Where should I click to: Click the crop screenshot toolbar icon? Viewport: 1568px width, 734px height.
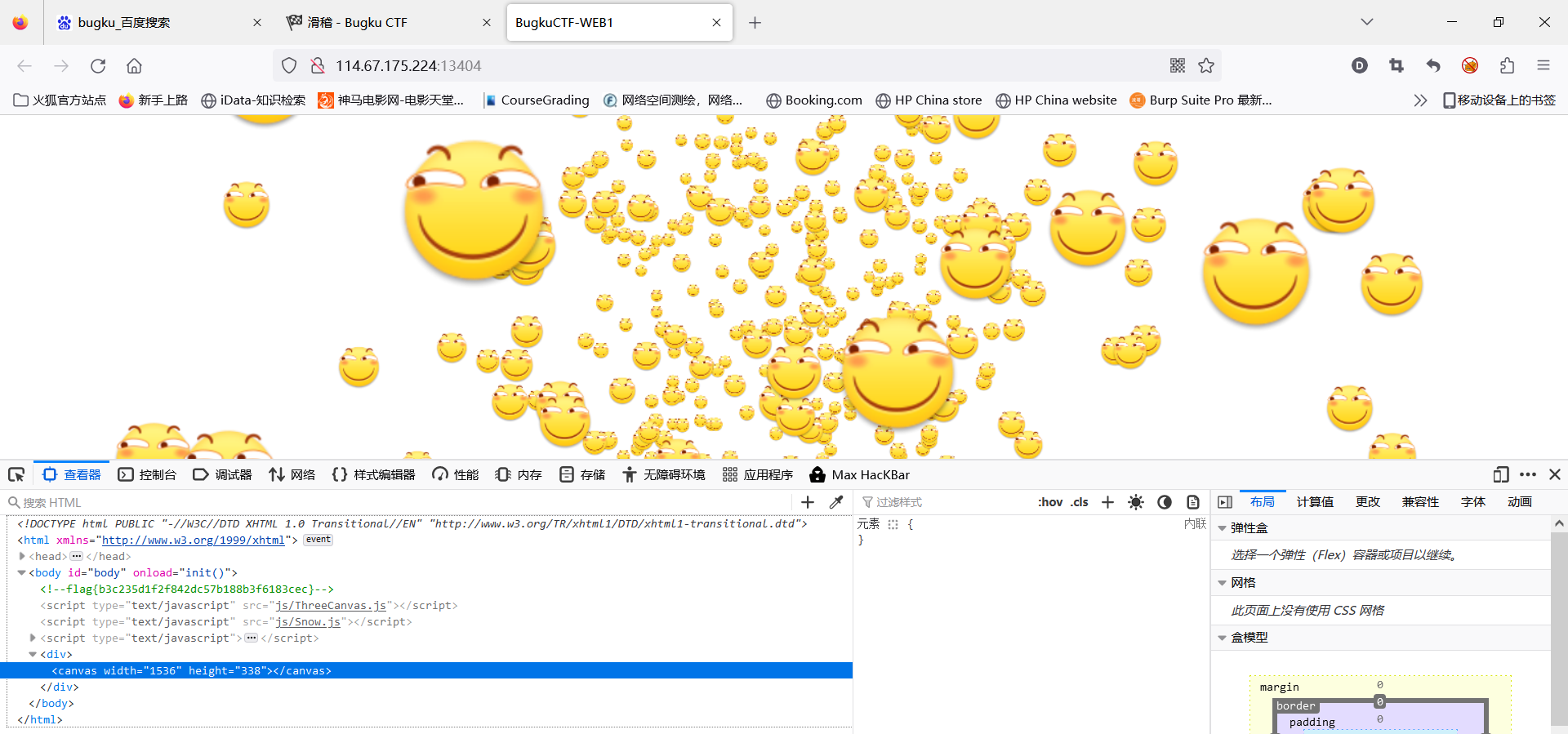(x=1396, y=65)
